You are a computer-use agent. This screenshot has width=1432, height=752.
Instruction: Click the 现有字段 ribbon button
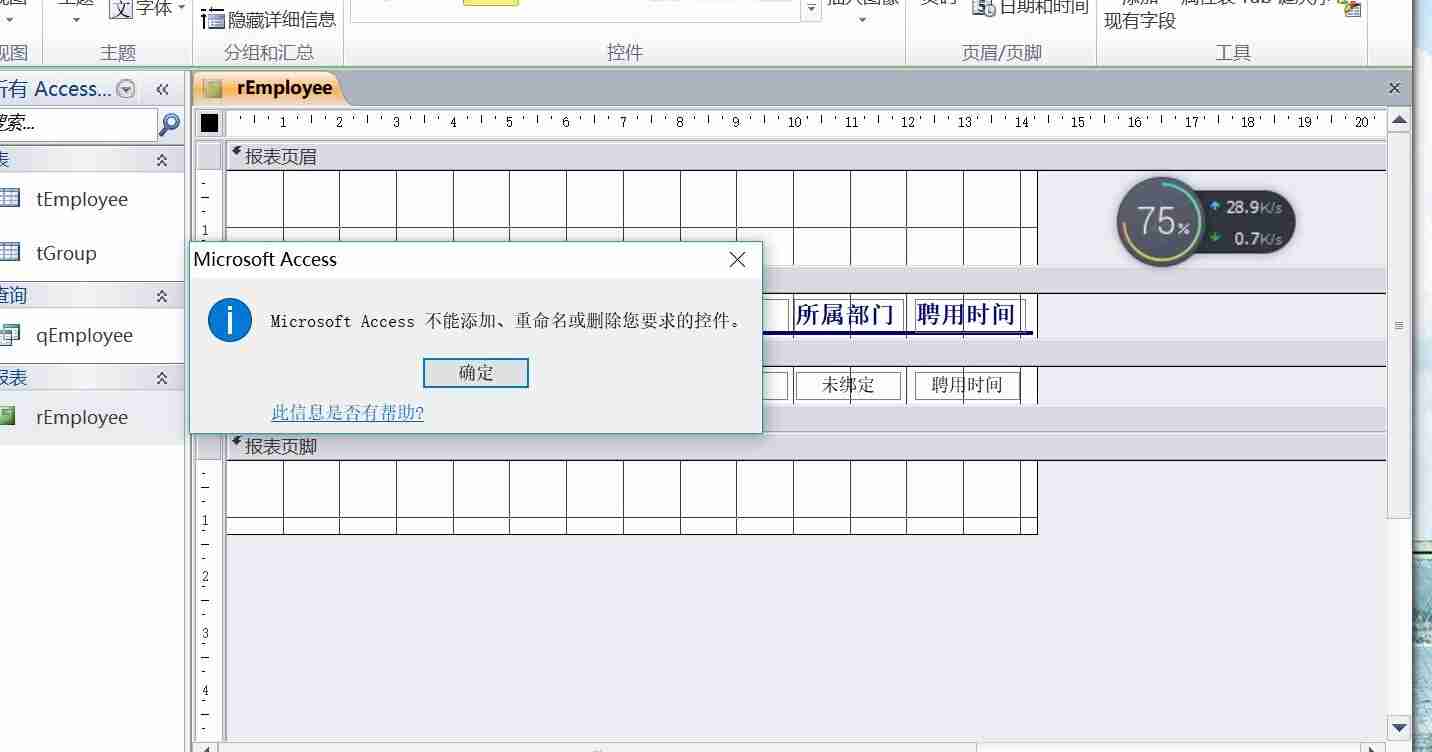tap(1140, 20)
